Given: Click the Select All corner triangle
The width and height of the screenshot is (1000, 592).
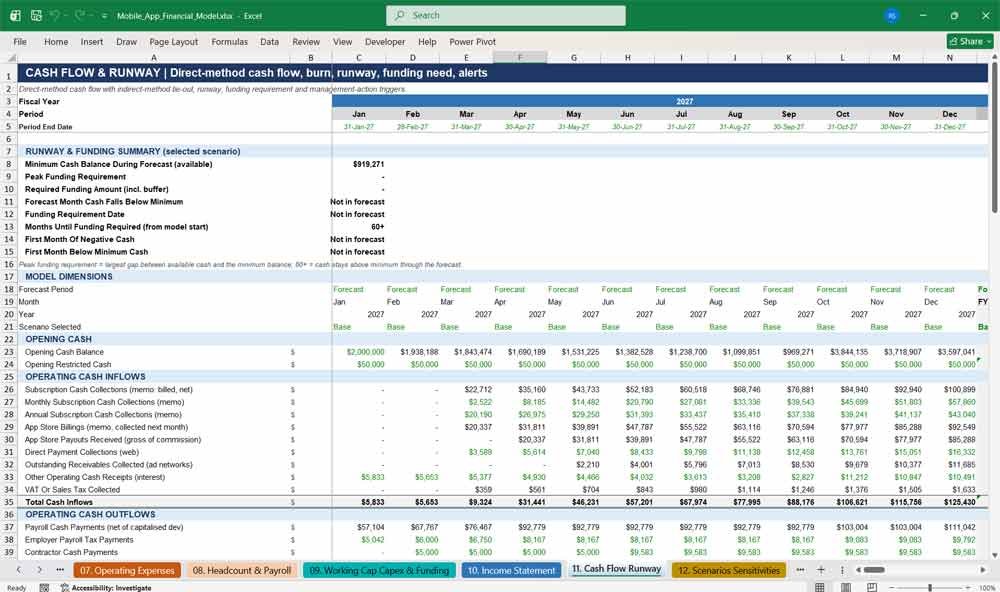Looking at the screenshot, I should point(11,57).
